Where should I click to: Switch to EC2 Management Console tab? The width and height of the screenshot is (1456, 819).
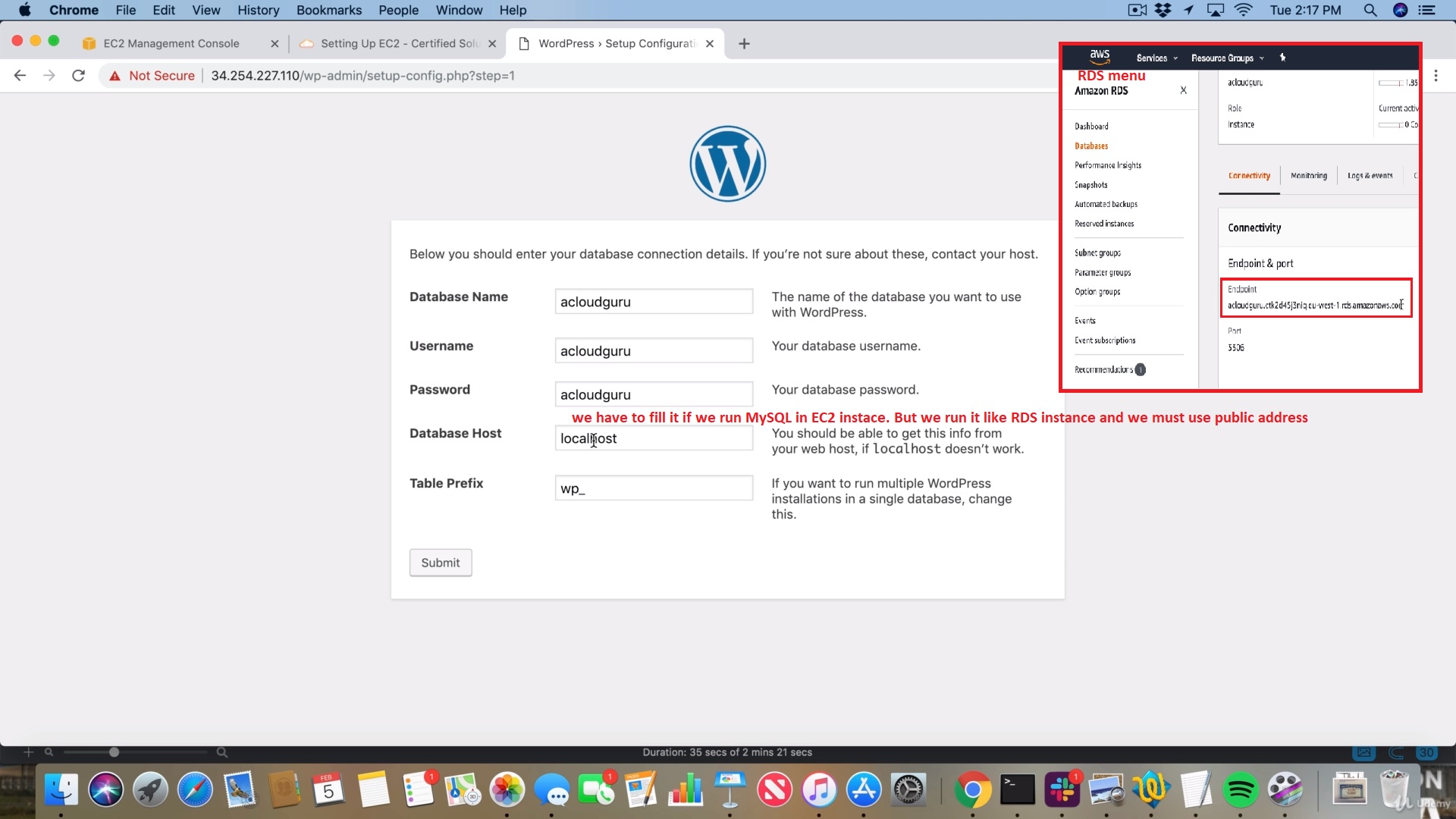[x=171, y=44]
